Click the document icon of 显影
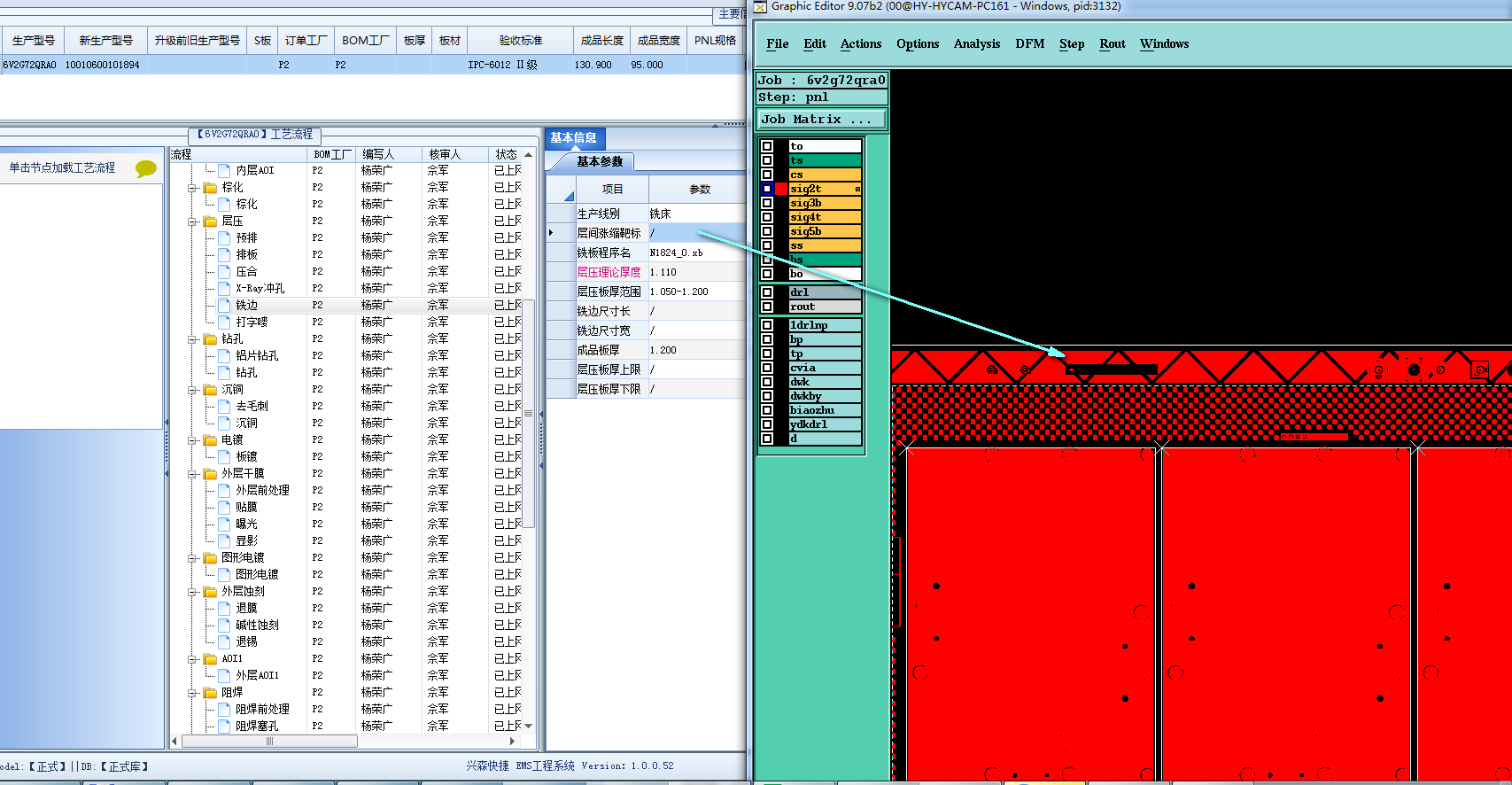This screenshot has width=1512, height=785. click(224, 540)
